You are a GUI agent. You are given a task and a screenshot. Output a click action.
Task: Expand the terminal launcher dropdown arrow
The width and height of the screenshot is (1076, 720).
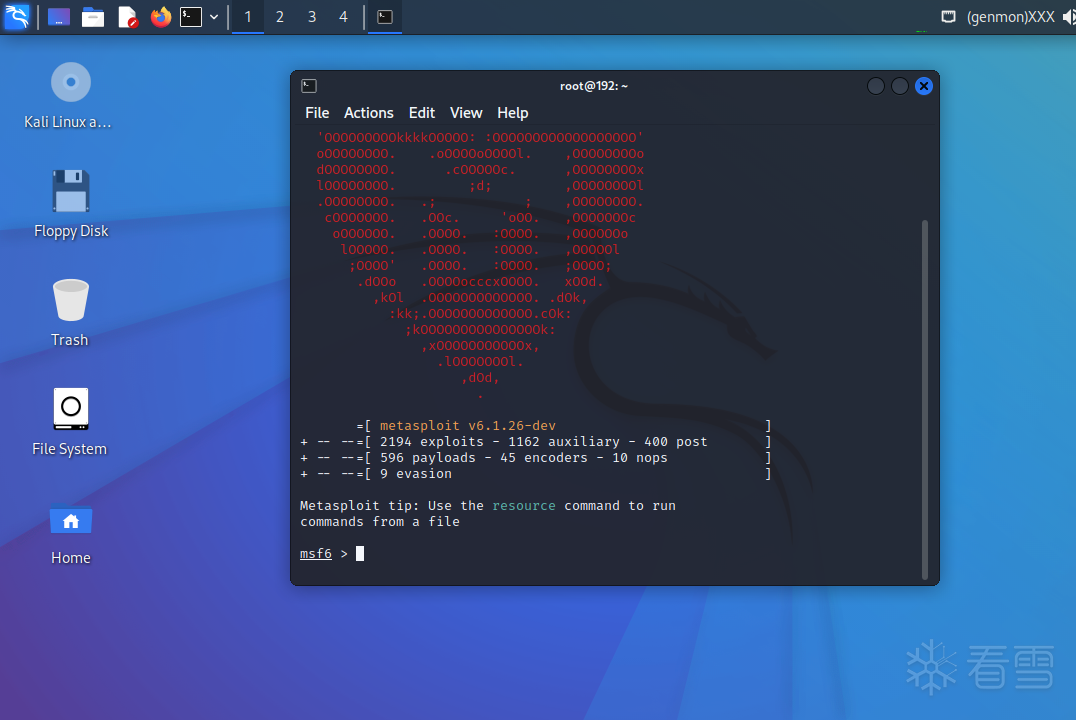click(214, 16)
